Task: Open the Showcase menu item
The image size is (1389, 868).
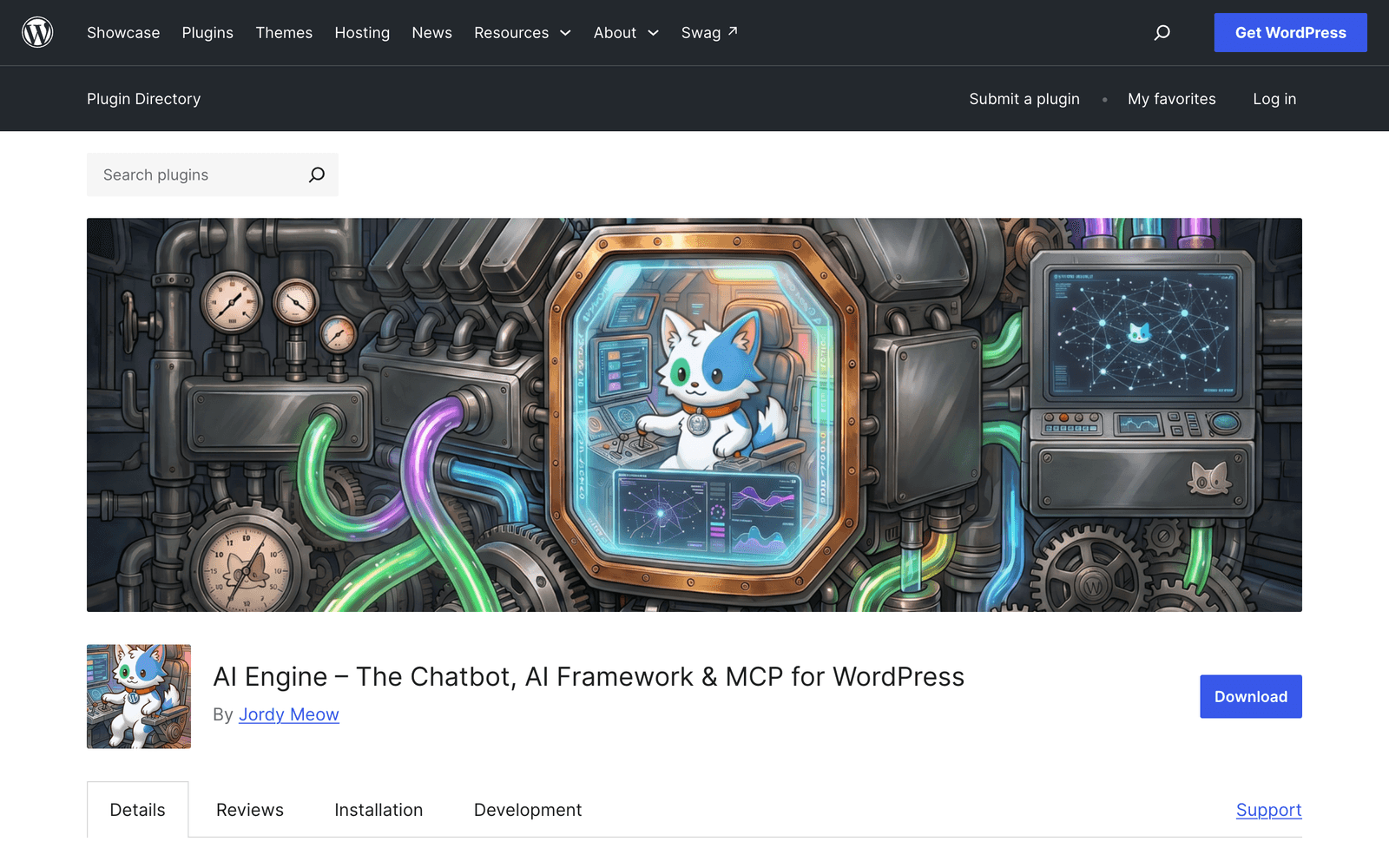Action: tap(123, 32)
